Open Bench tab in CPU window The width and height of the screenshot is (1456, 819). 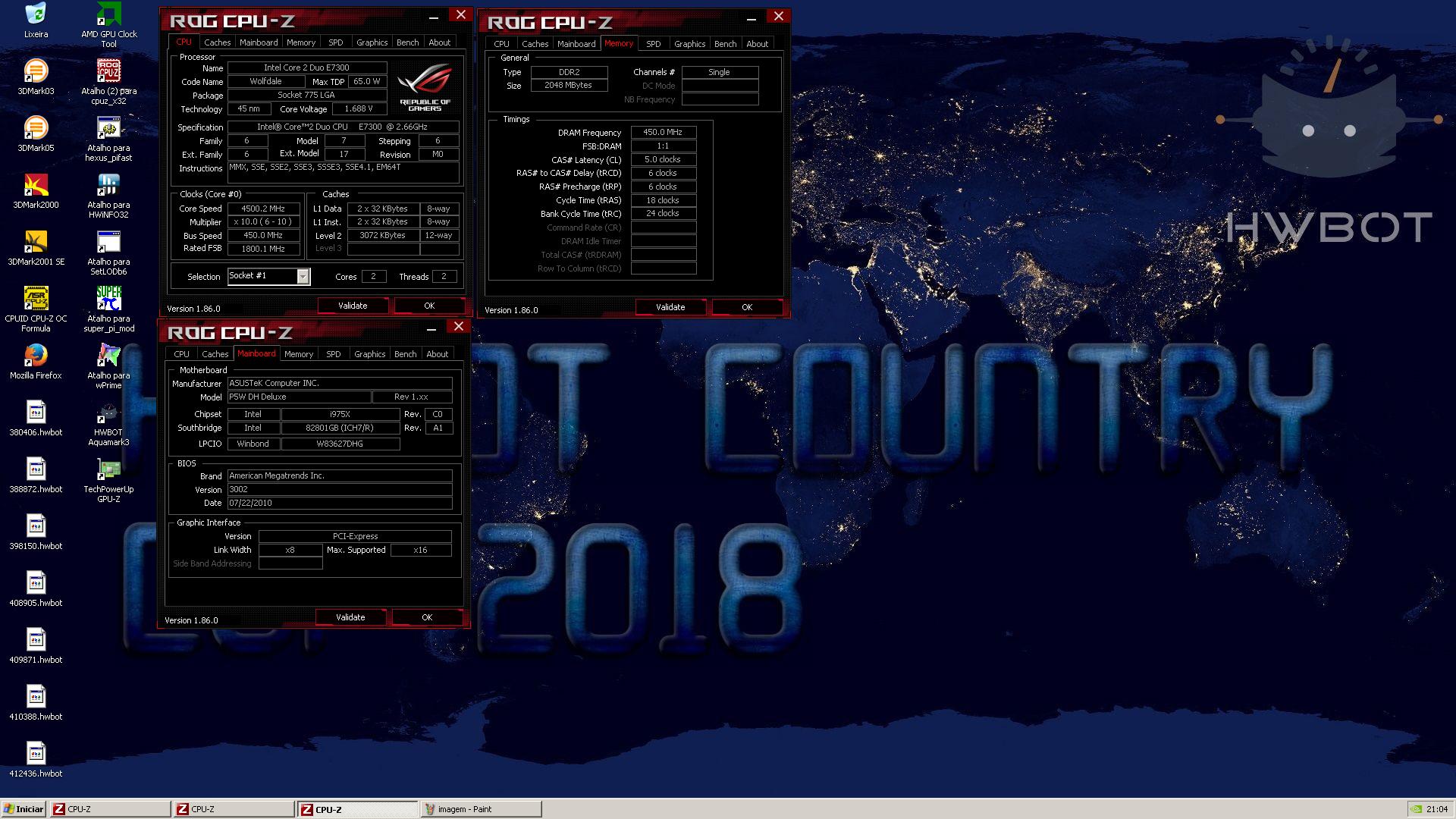[407, 42]
